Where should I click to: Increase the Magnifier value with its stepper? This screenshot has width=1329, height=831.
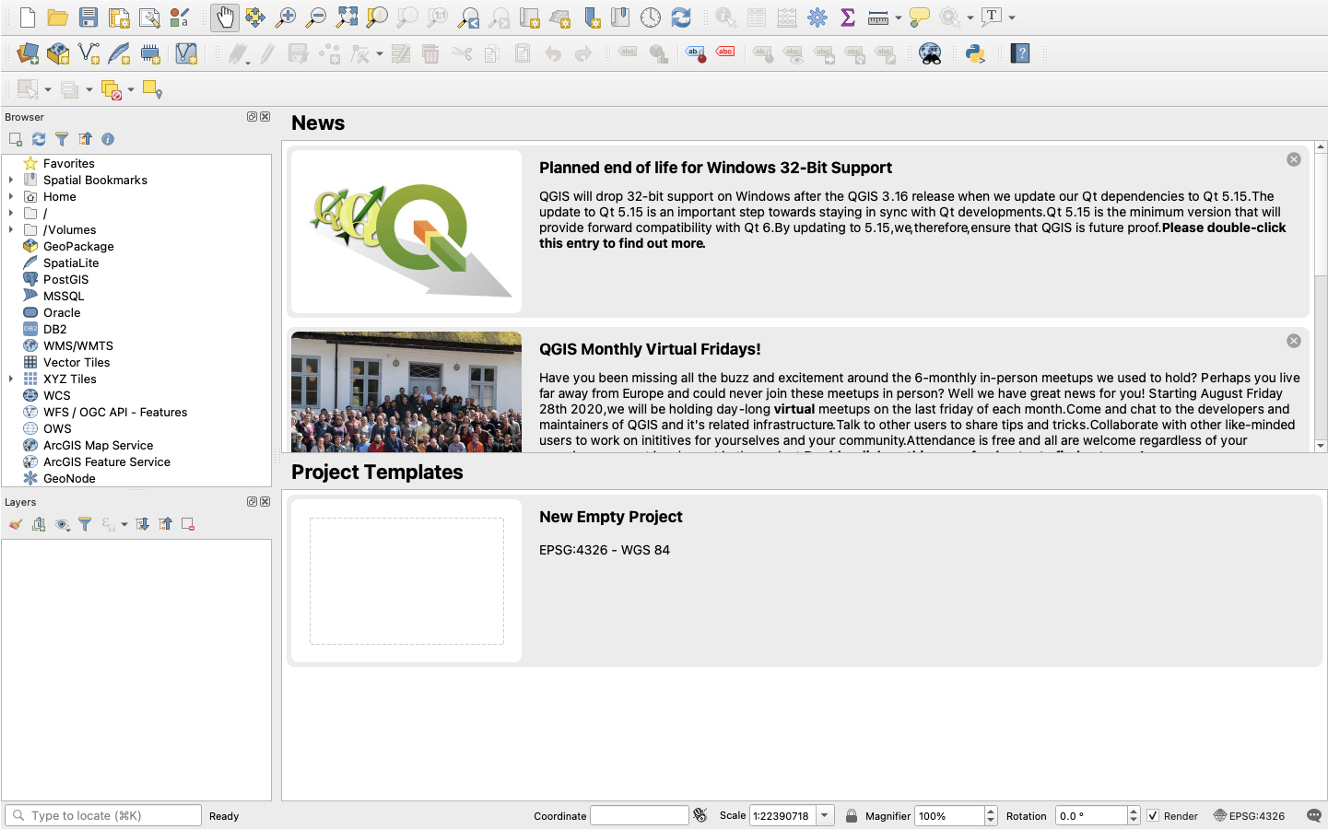pyautogui.click(x=990, y=811)
